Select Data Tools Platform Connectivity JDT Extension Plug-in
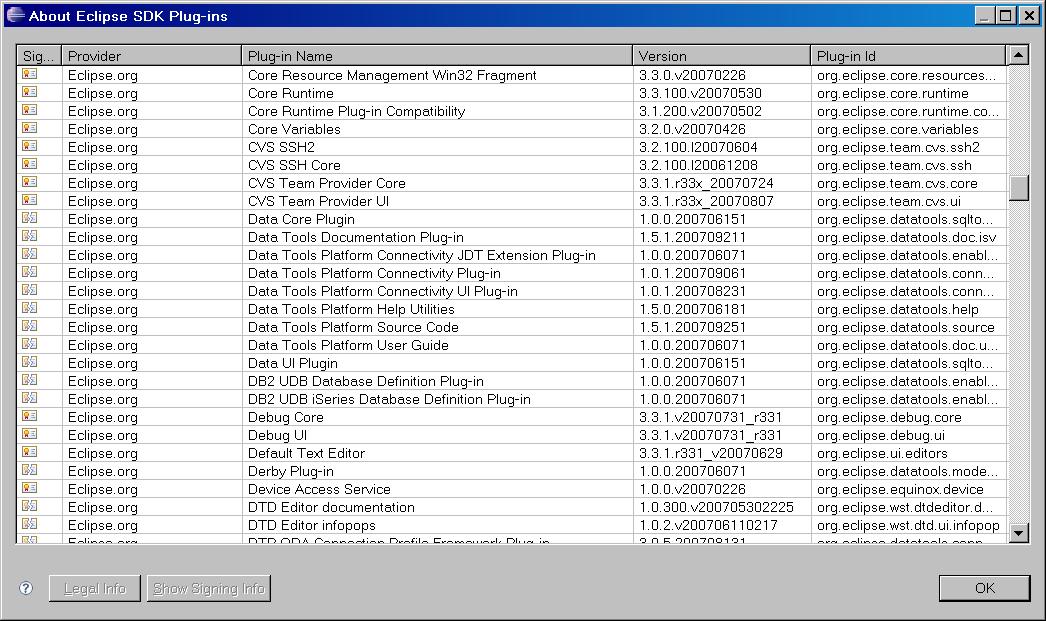Screen dimensions: 1046x621 coord(422,255)
